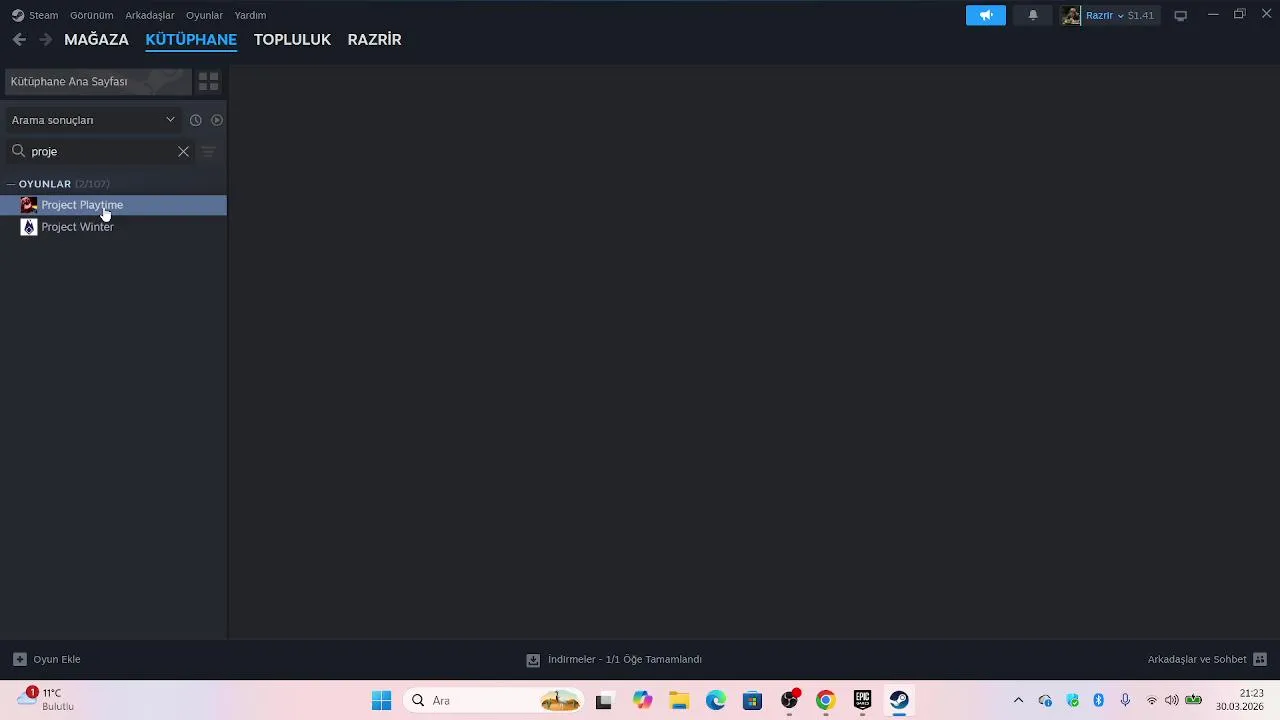Viewport: 1280px width, 720px height.
Task: Click the Project Playtime game icon
Action: pyautogui.click(x=29, y=205)
